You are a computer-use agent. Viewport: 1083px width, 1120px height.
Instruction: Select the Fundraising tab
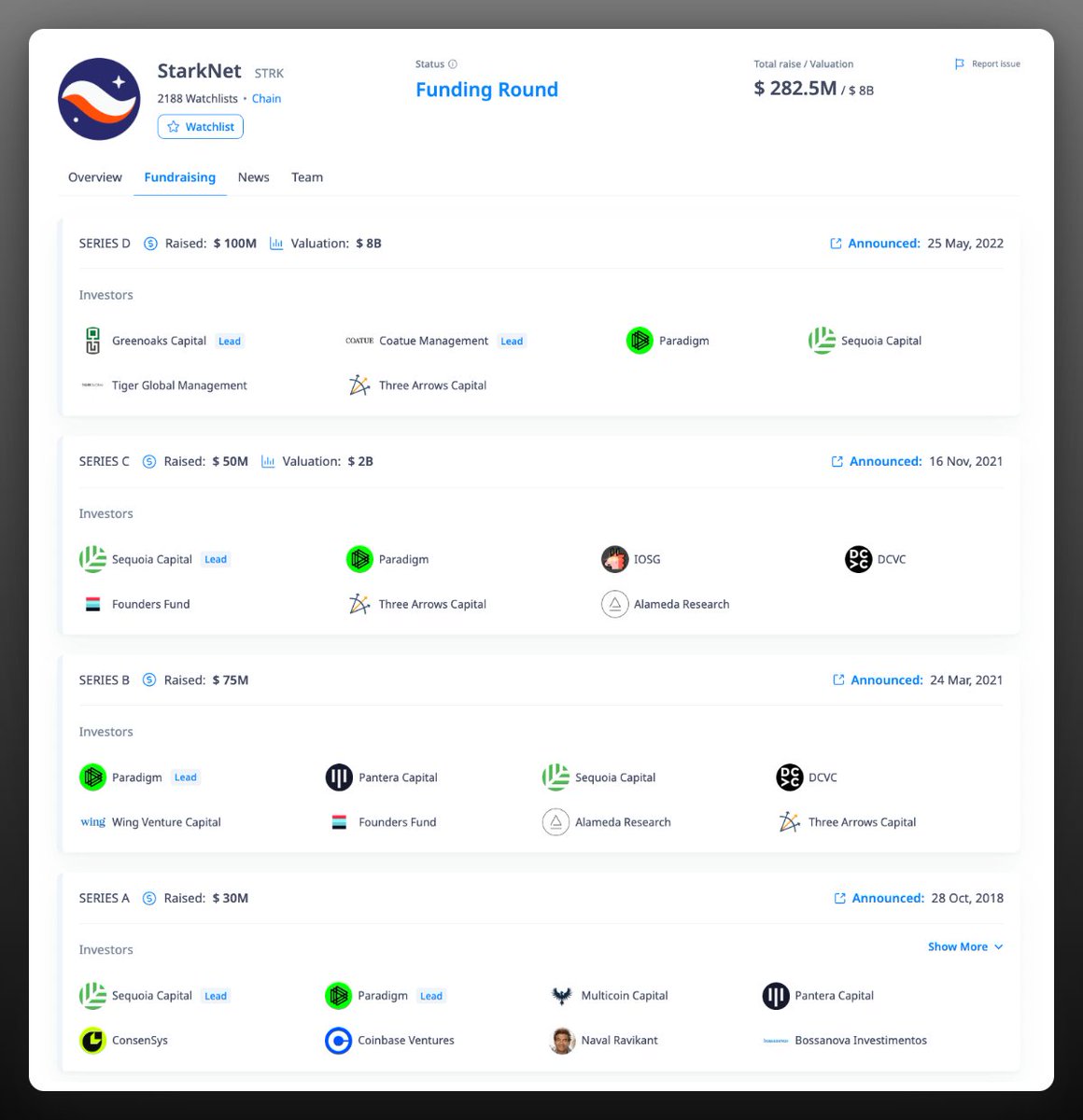[x=180, y=177]
